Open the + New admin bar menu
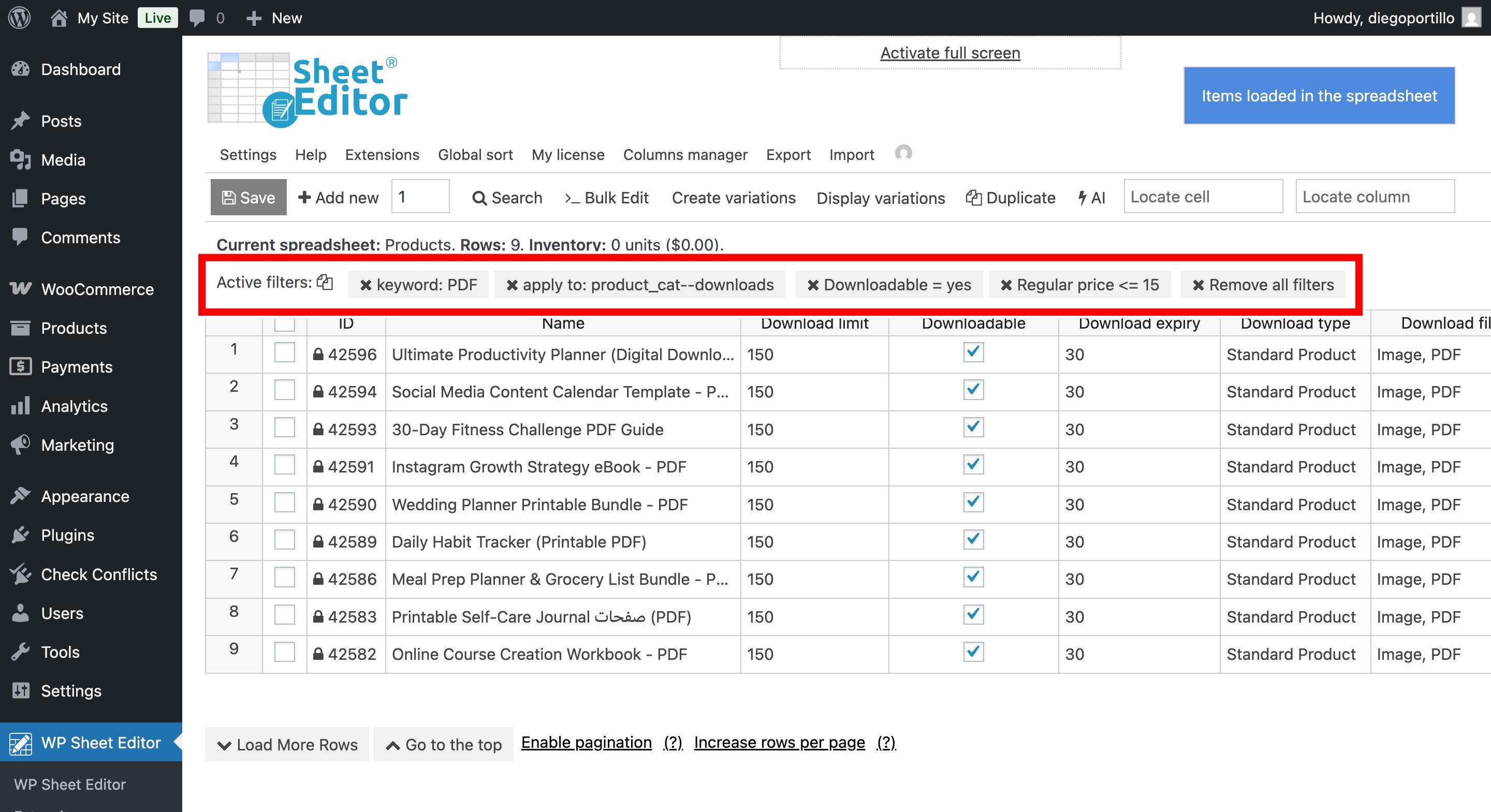Viewport: 1491px width, 812px height. click(x=274, y=18)
